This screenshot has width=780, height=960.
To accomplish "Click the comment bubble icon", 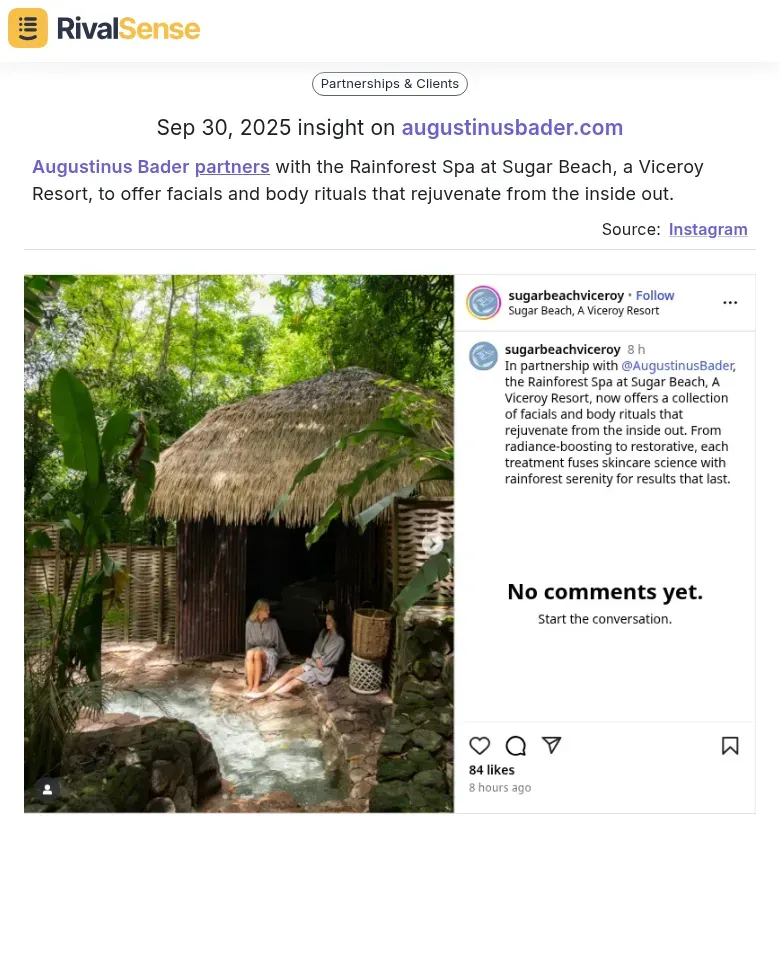I will click(x=516, y=746).
